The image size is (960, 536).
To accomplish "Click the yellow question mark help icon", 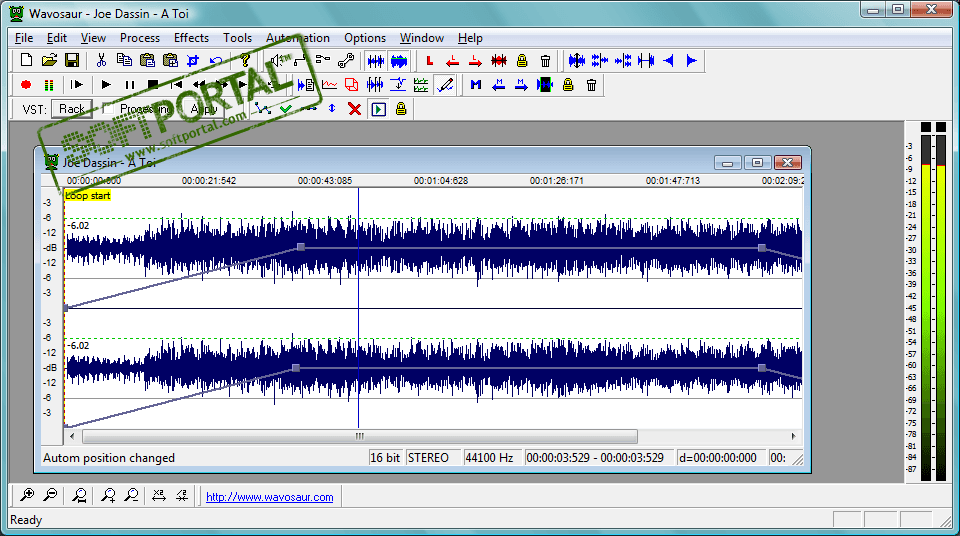I will pos(245,61).
